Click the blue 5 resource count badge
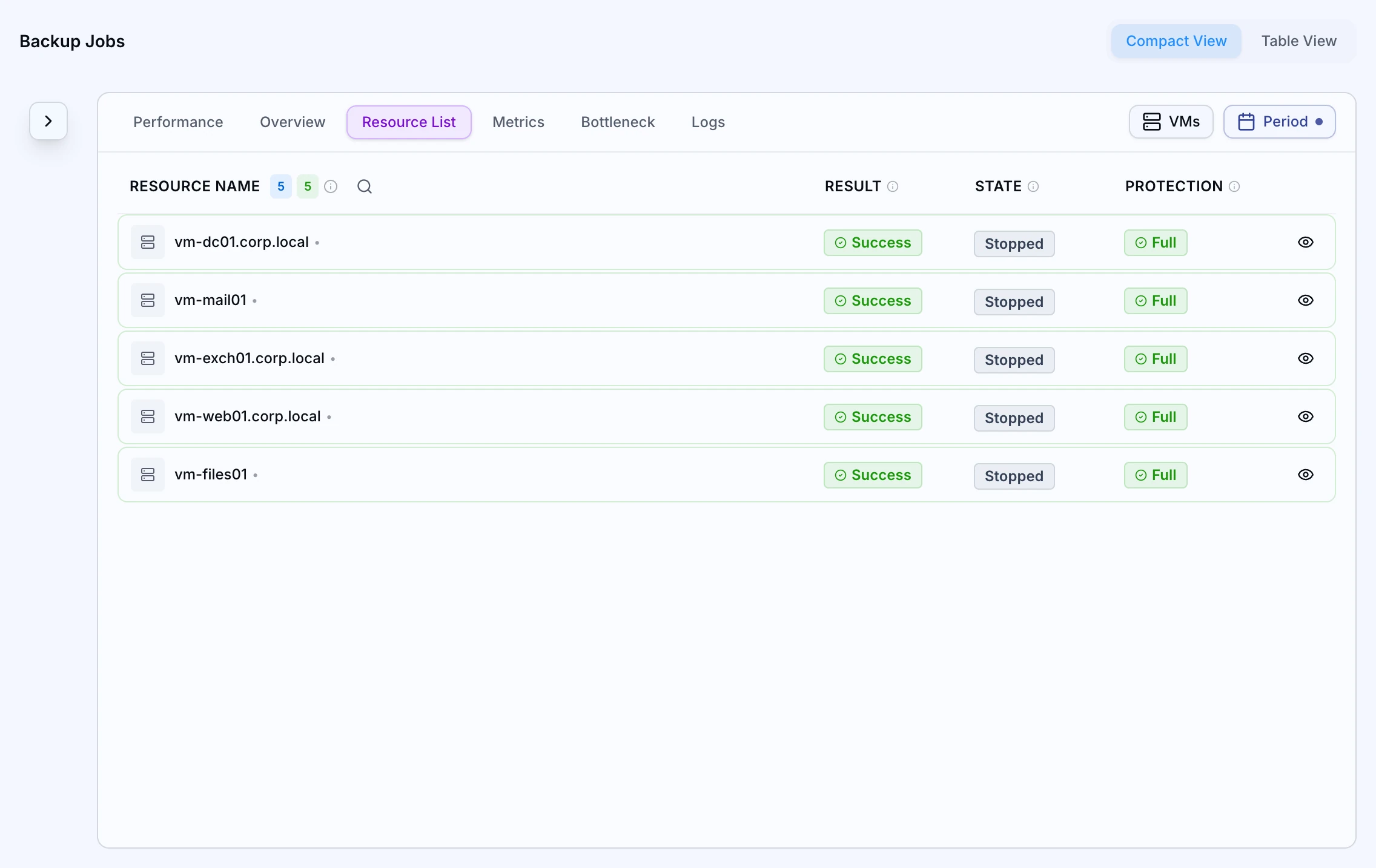Image resolution: width=1376 pixels, height=868 pixels. (x=281, y=186)
